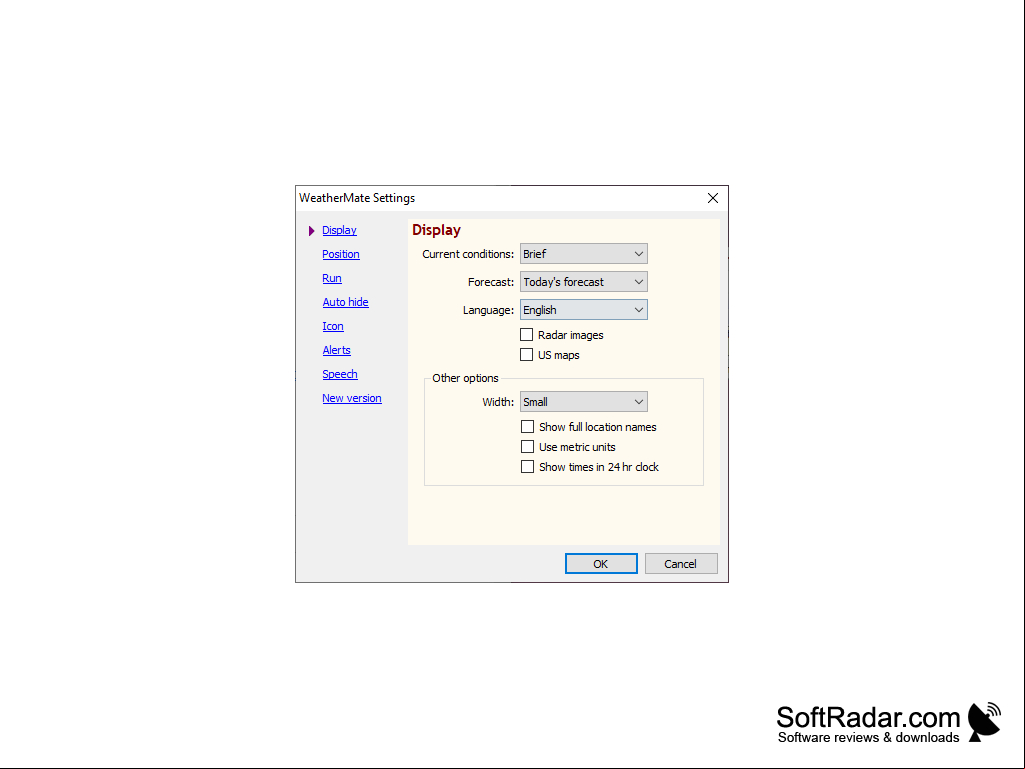The image size is (1025, 769).
Task: Enable the Radar images checkbox
Action: pos(526,335)
